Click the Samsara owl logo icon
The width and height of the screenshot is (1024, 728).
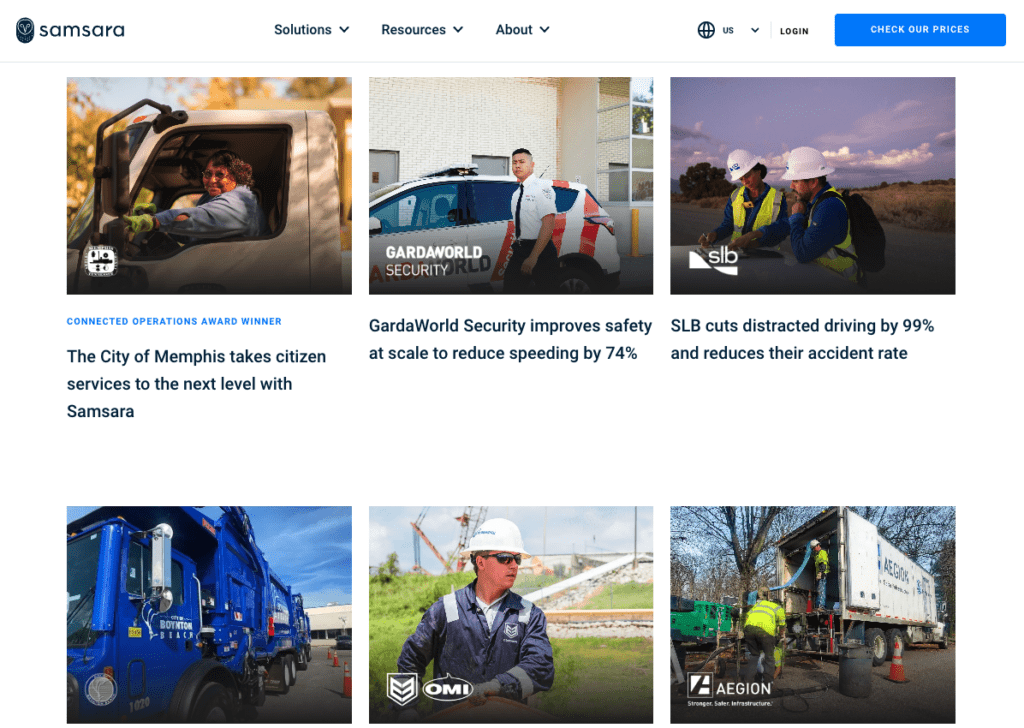point(25,30)
